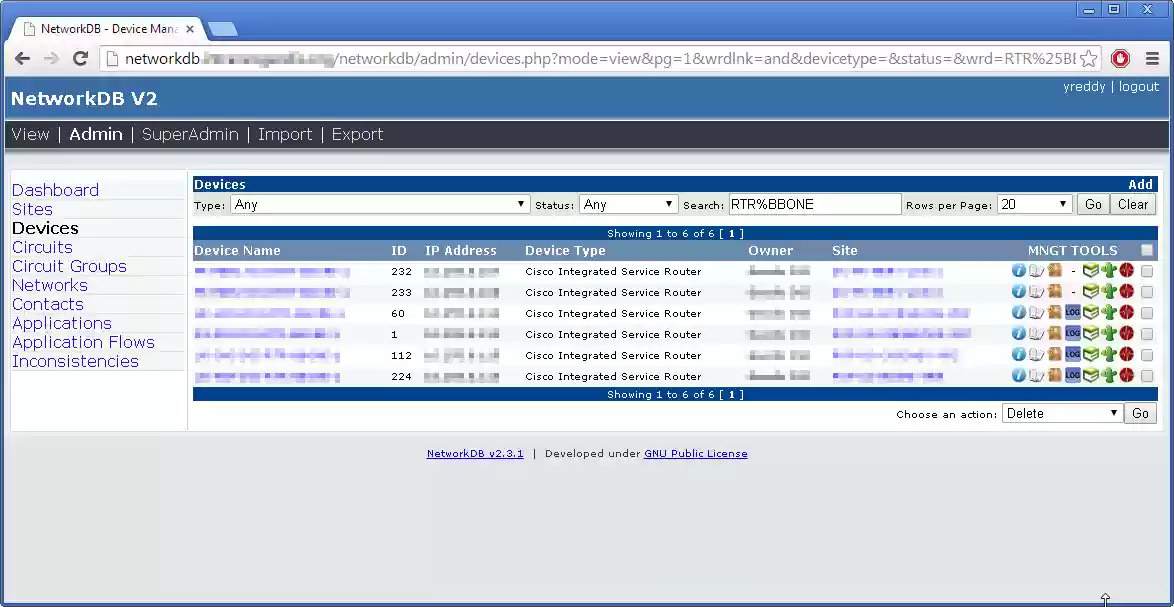Open the Cacti cactus icon for device ID 1
This screenshot has height=607, width=1174.
(x=1109, y=334)
